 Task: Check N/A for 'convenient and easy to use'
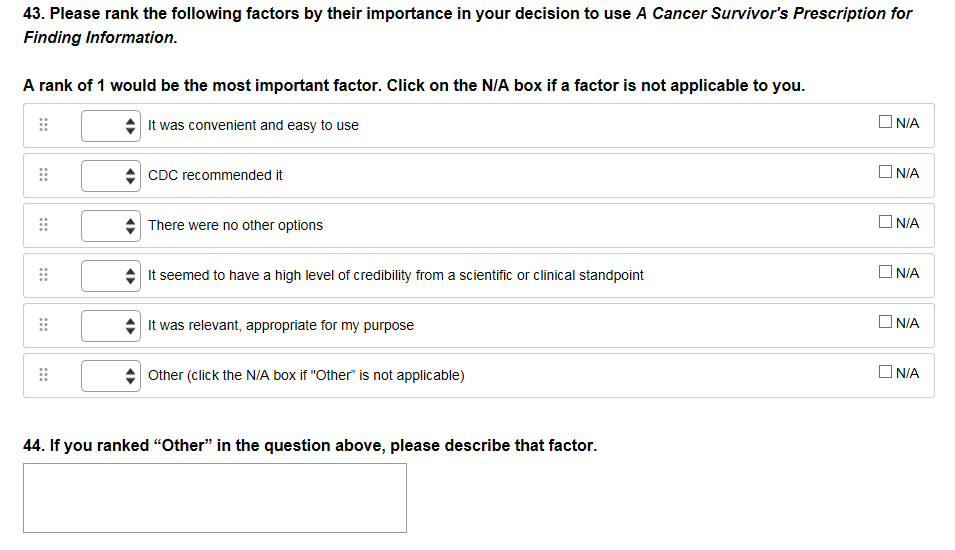885,123
